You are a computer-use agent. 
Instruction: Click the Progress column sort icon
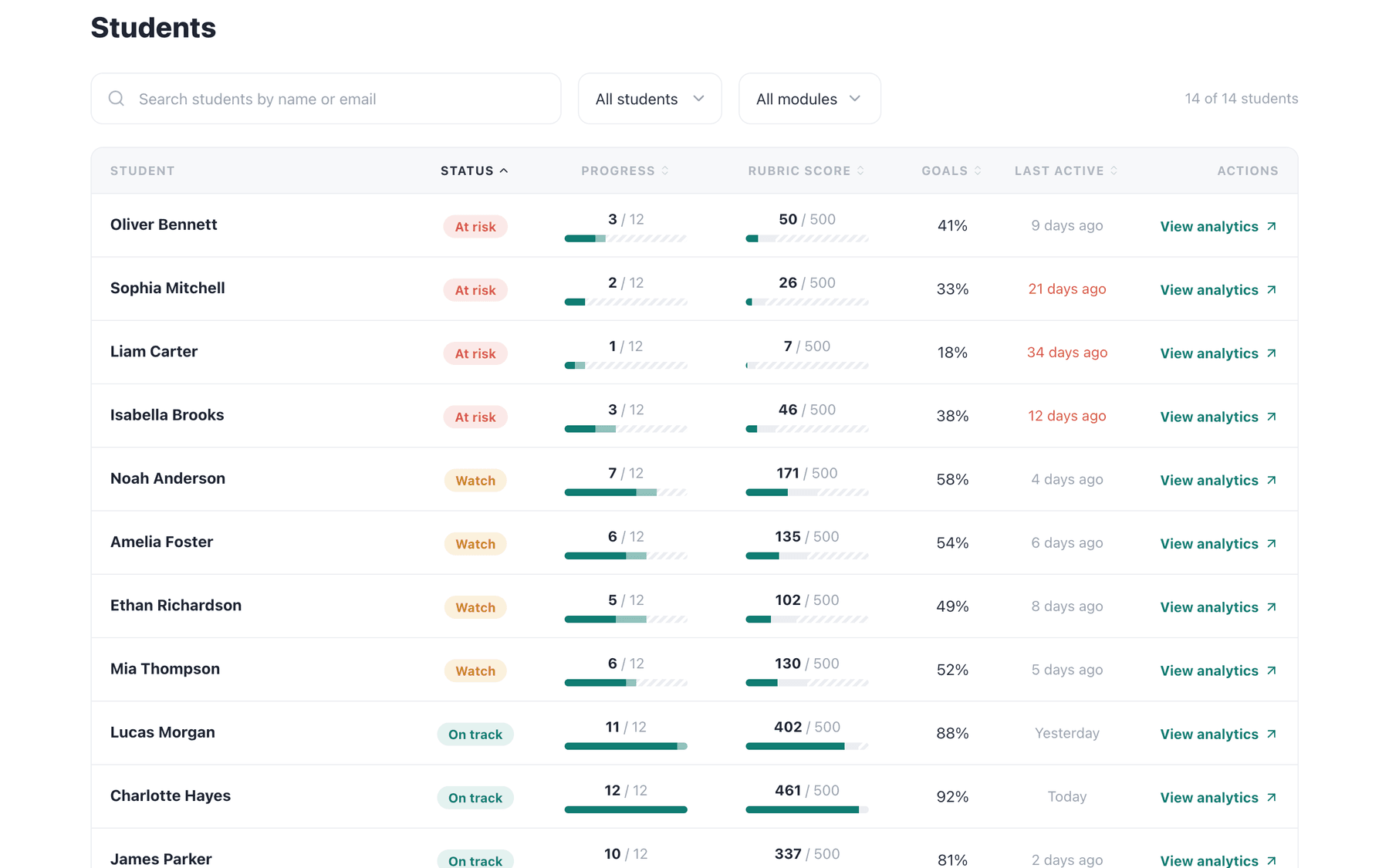pyautogui.click(x=665, y=171)
